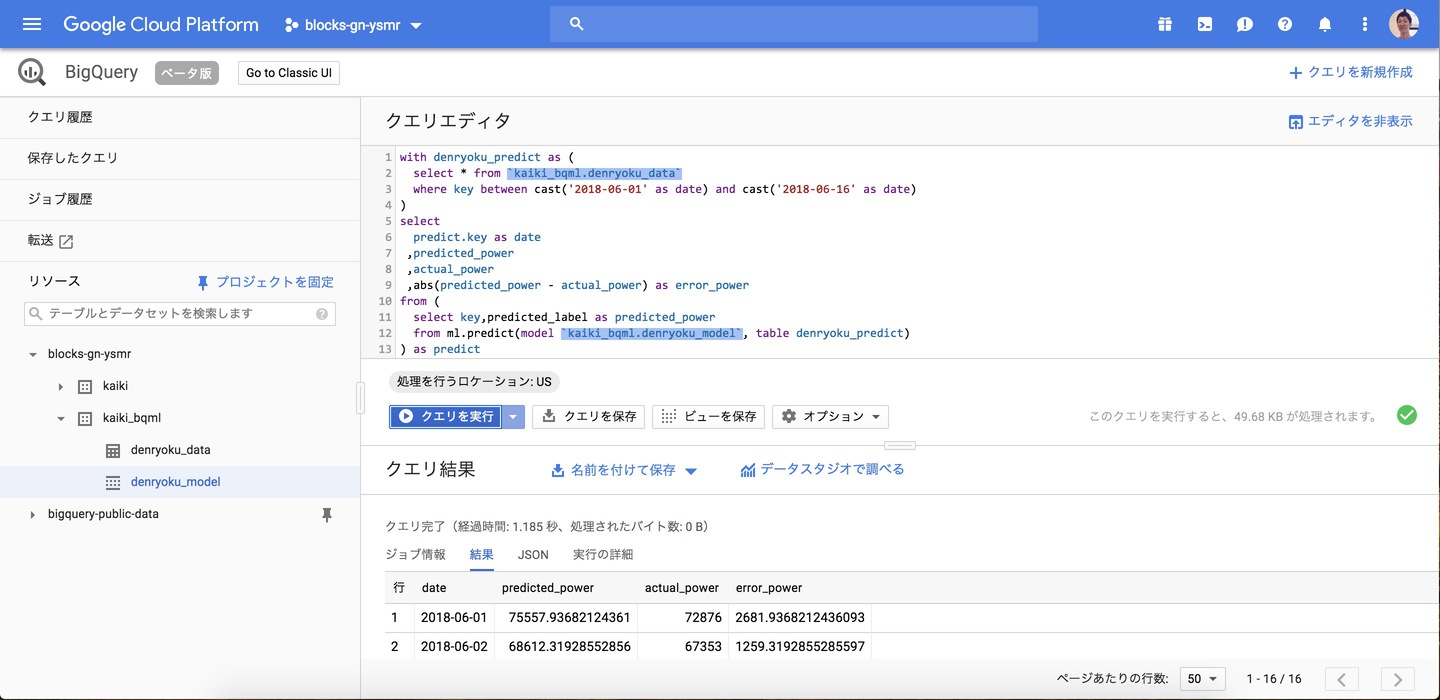Click predicted value 68612.31928552856
Image resolution: width=1440 pixels, height=700 pixels.
(569, 647)
